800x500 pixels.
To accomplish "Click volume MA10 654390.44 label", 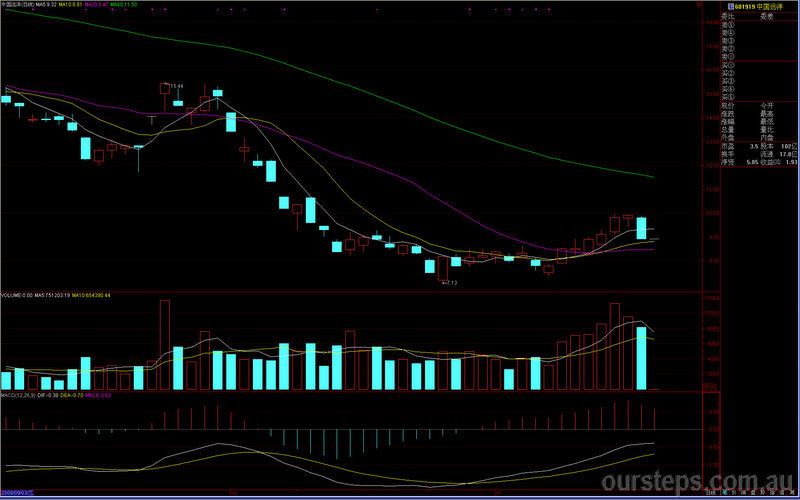I will (91, 295).
